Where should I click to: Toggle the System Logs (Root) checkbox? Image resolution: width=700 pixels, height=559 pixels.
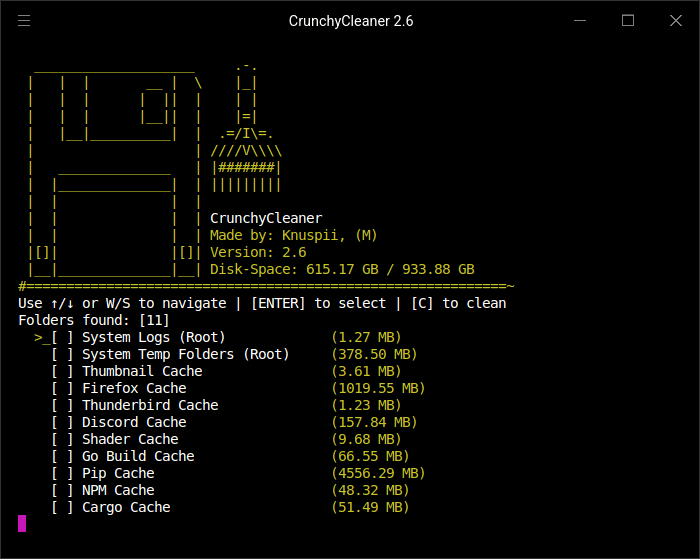point(62,338)
